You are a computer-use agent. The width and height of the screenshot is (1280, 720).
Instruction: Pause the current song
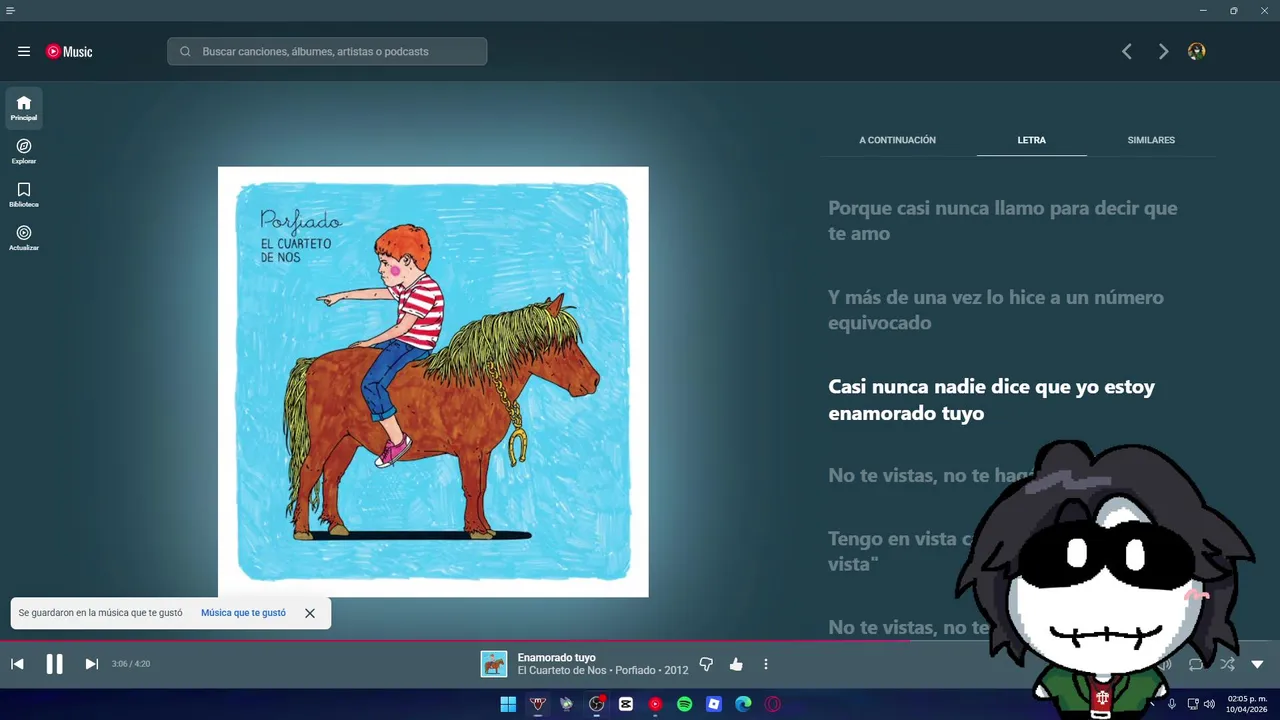click(55, 664)
